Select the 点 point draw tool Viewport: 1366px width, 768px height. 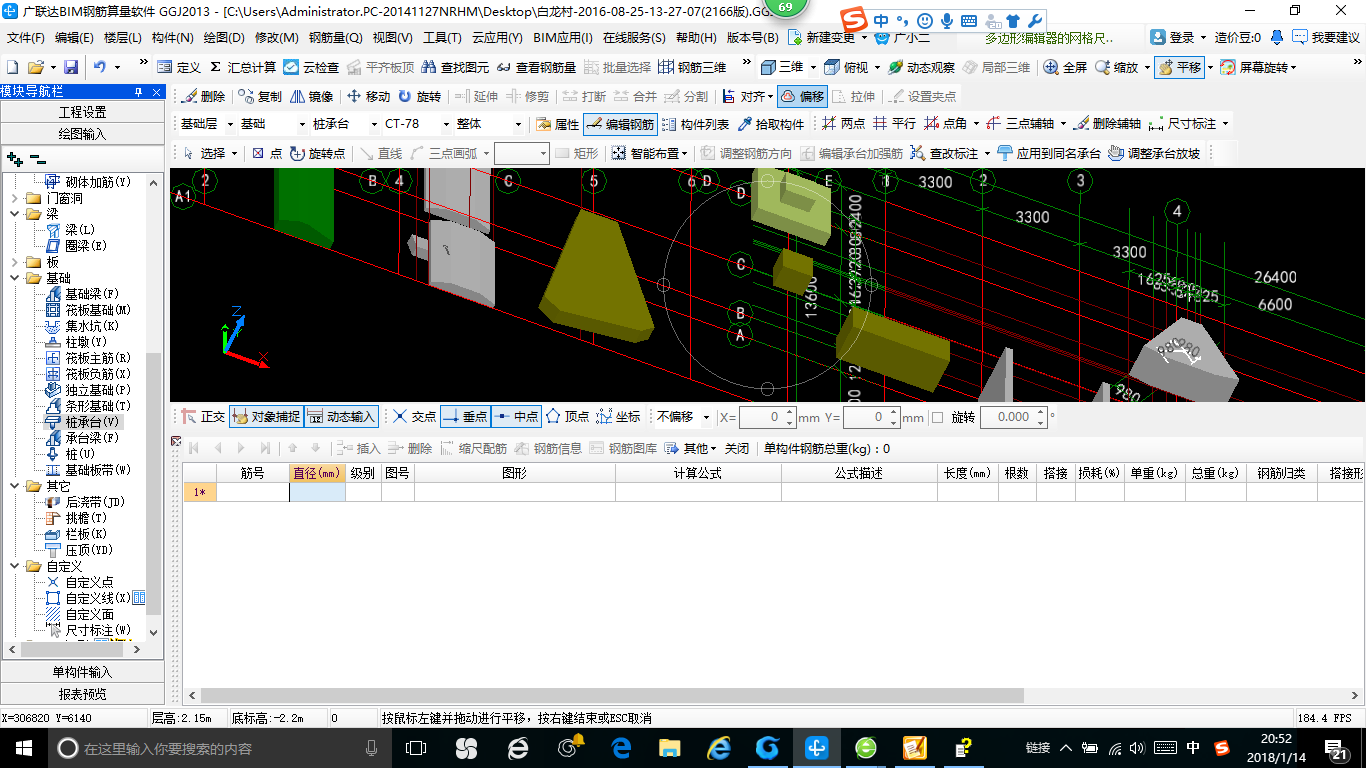(267, 153)
